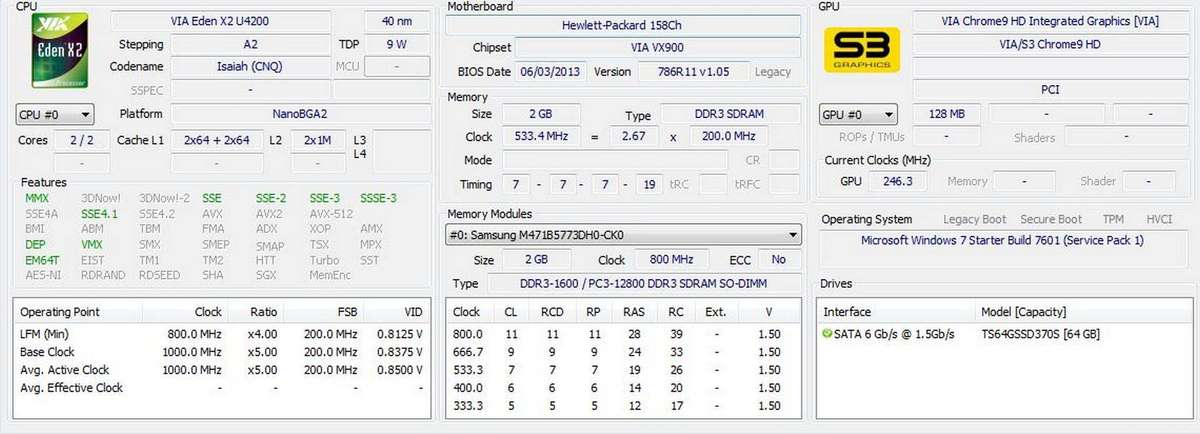Click the Hewlett-Packard 158Ch motherboard field

(x=623, y=24)
